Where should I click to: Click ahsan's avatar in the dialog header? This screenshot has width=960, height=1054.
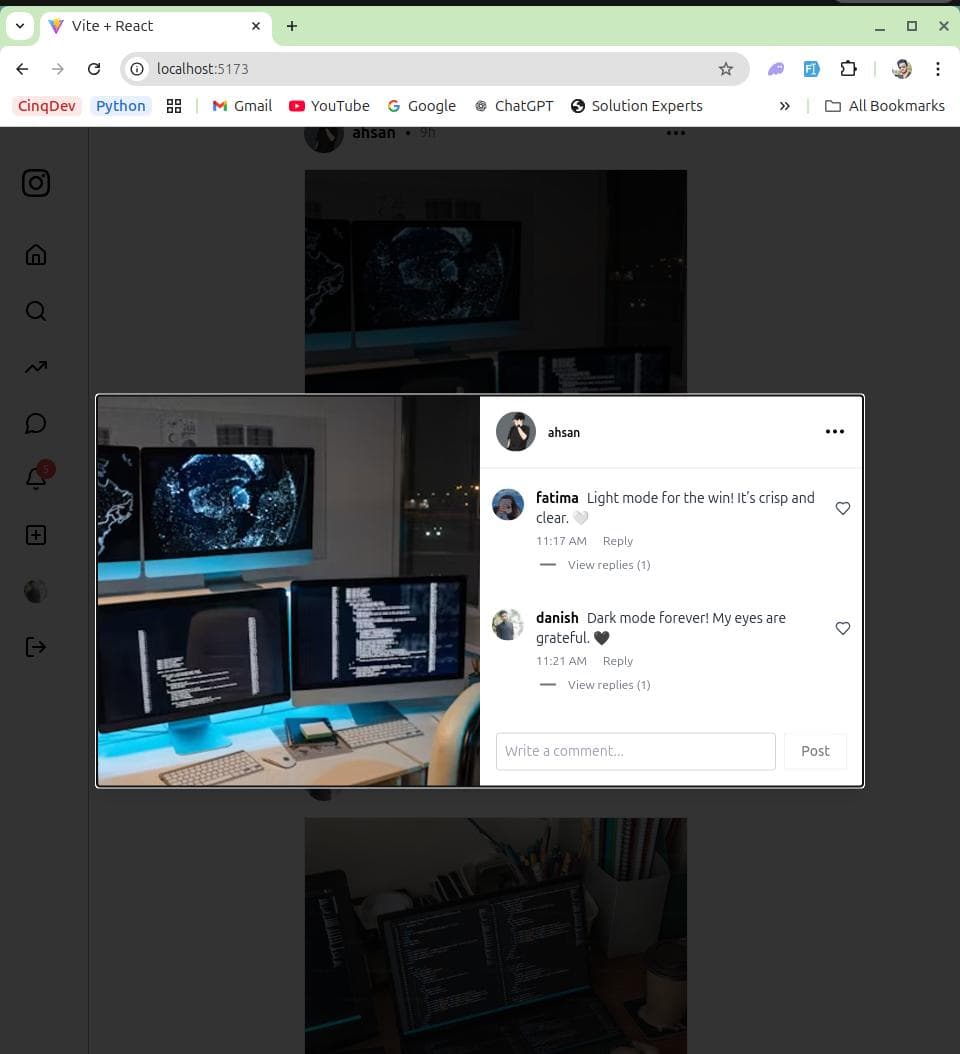pyautogui.click(x=516, y=432)
